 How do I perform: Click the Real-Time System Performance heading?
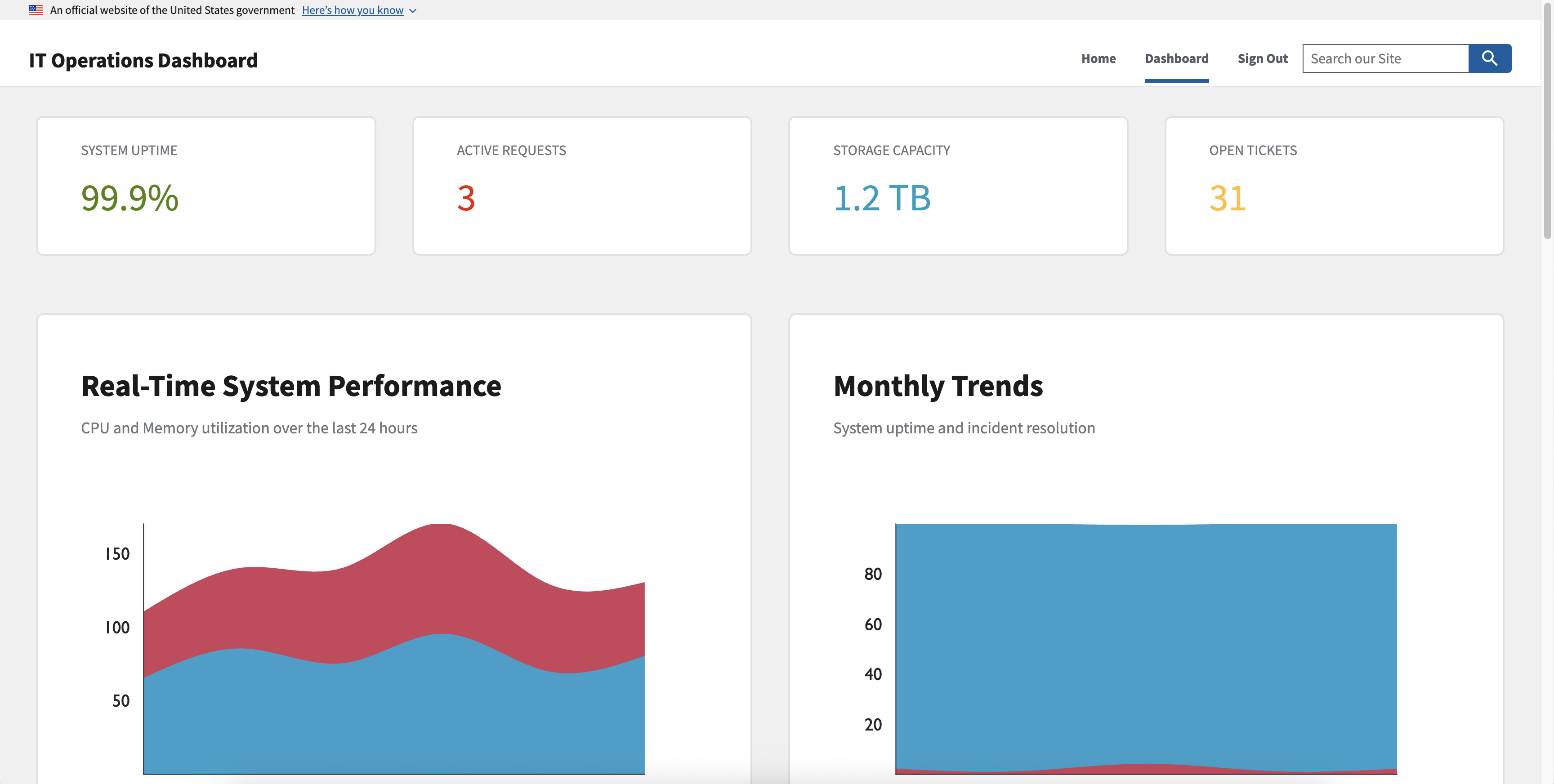click(x=291, y=386)
